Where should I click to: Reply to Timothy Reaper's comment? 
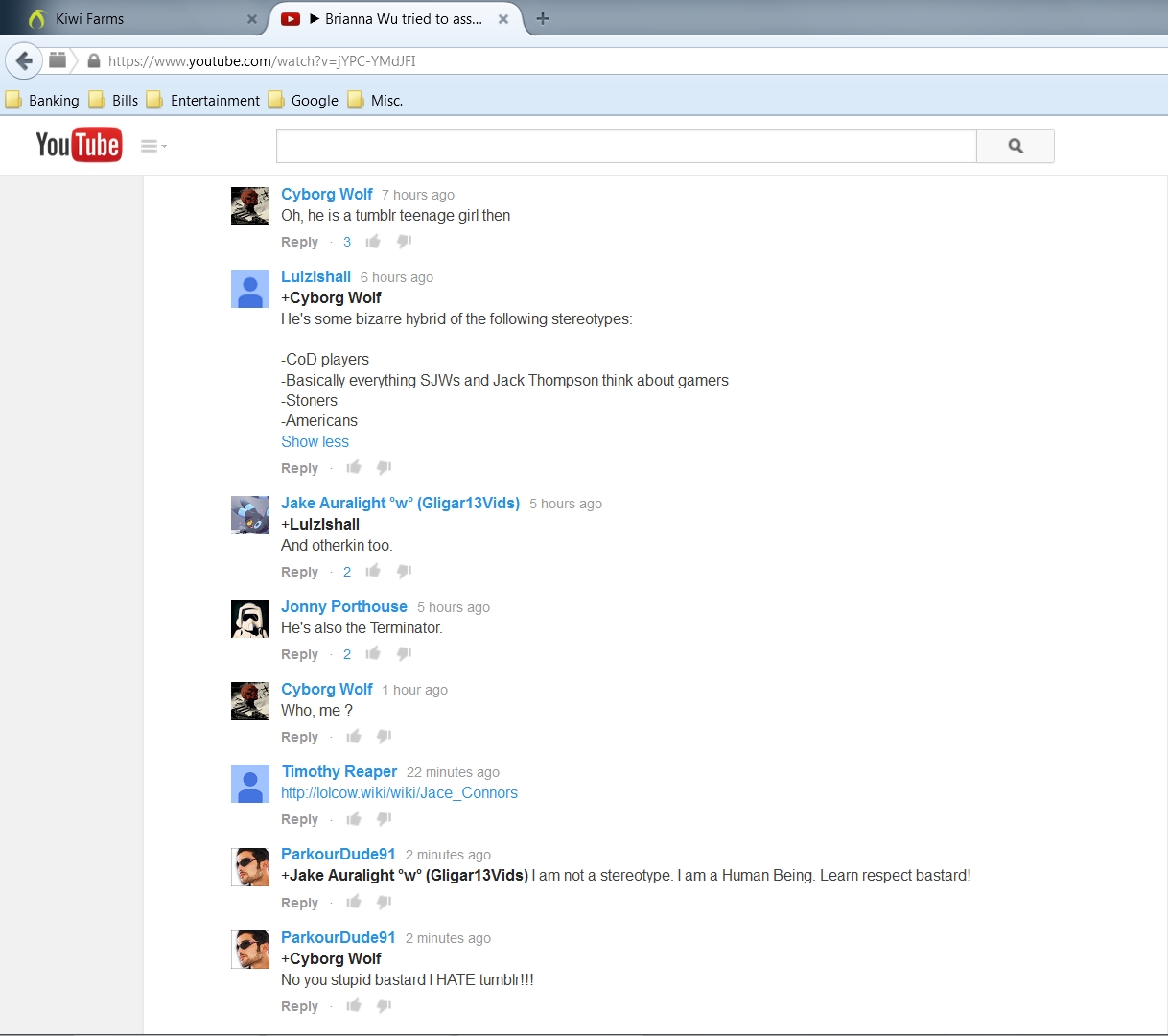[299, 819]
